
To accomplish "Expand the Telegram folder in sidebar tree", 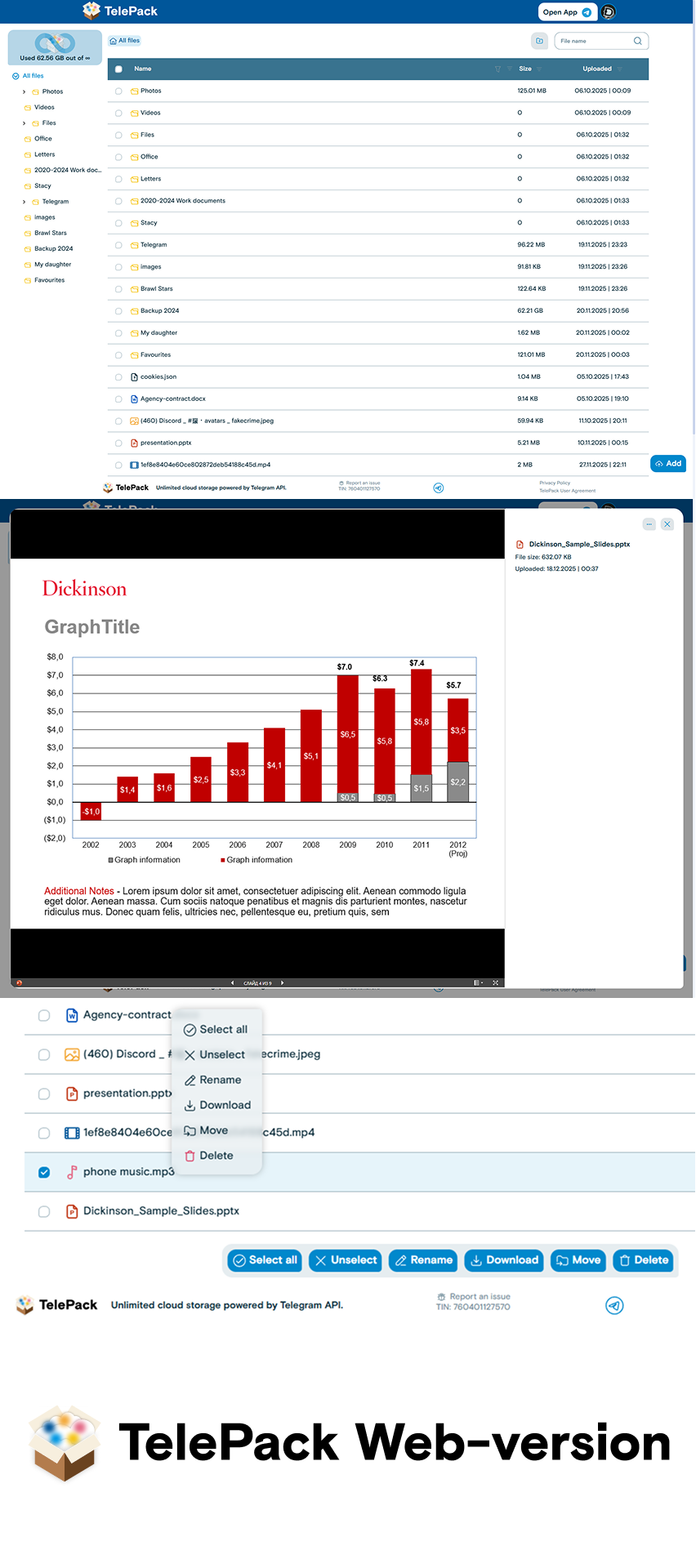I will 24,202.
